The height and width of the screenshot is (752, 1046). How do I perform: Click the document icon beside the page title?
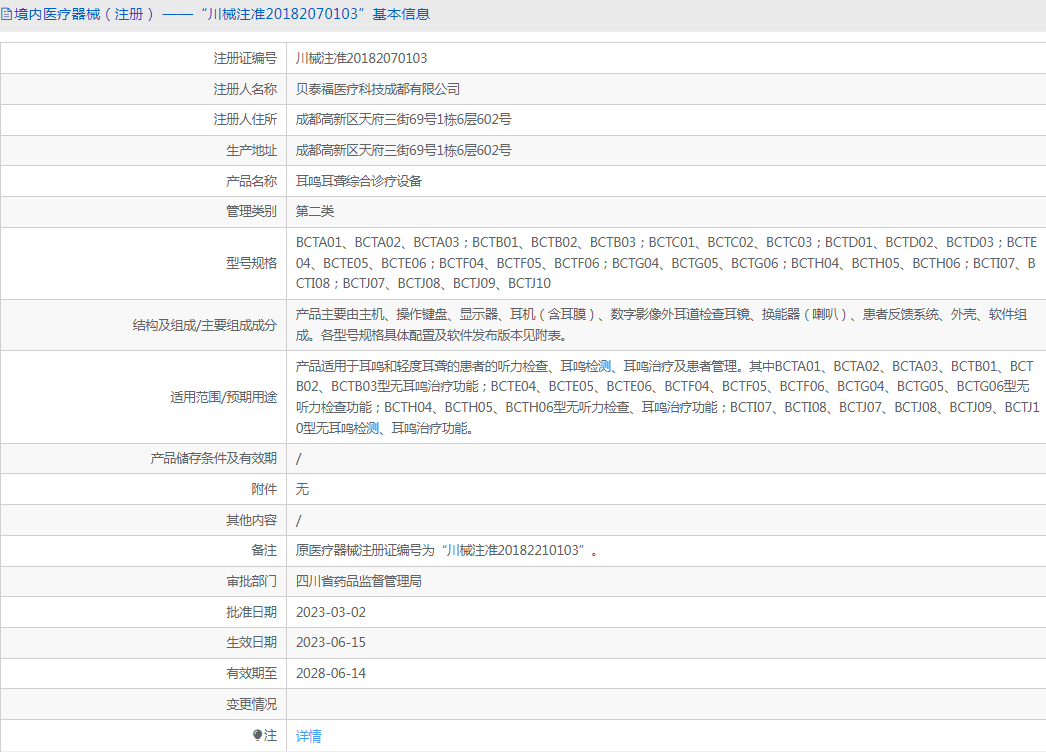[x=6, y=14]
